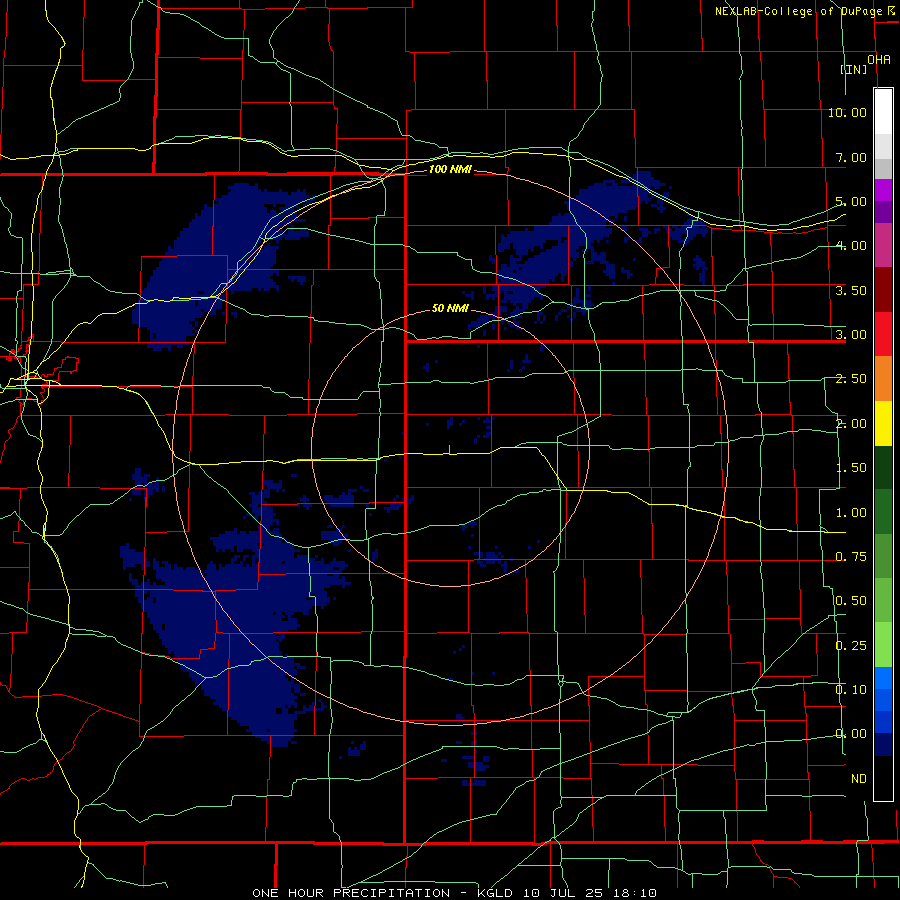The image size is (900, 900).
Task: Click the '4.00' legend value
Action: tap(851, 246)
